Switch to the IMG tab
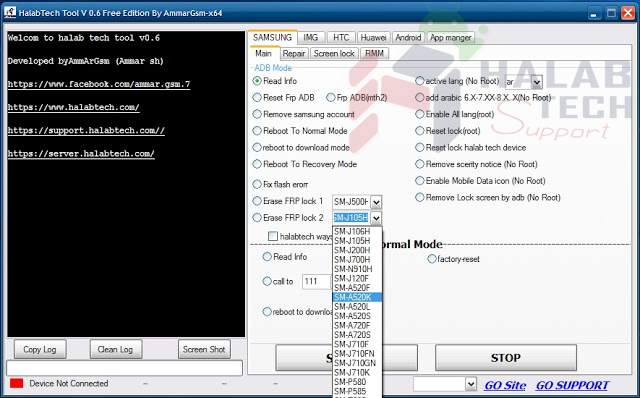640x398 pixels. coord(311,38)
